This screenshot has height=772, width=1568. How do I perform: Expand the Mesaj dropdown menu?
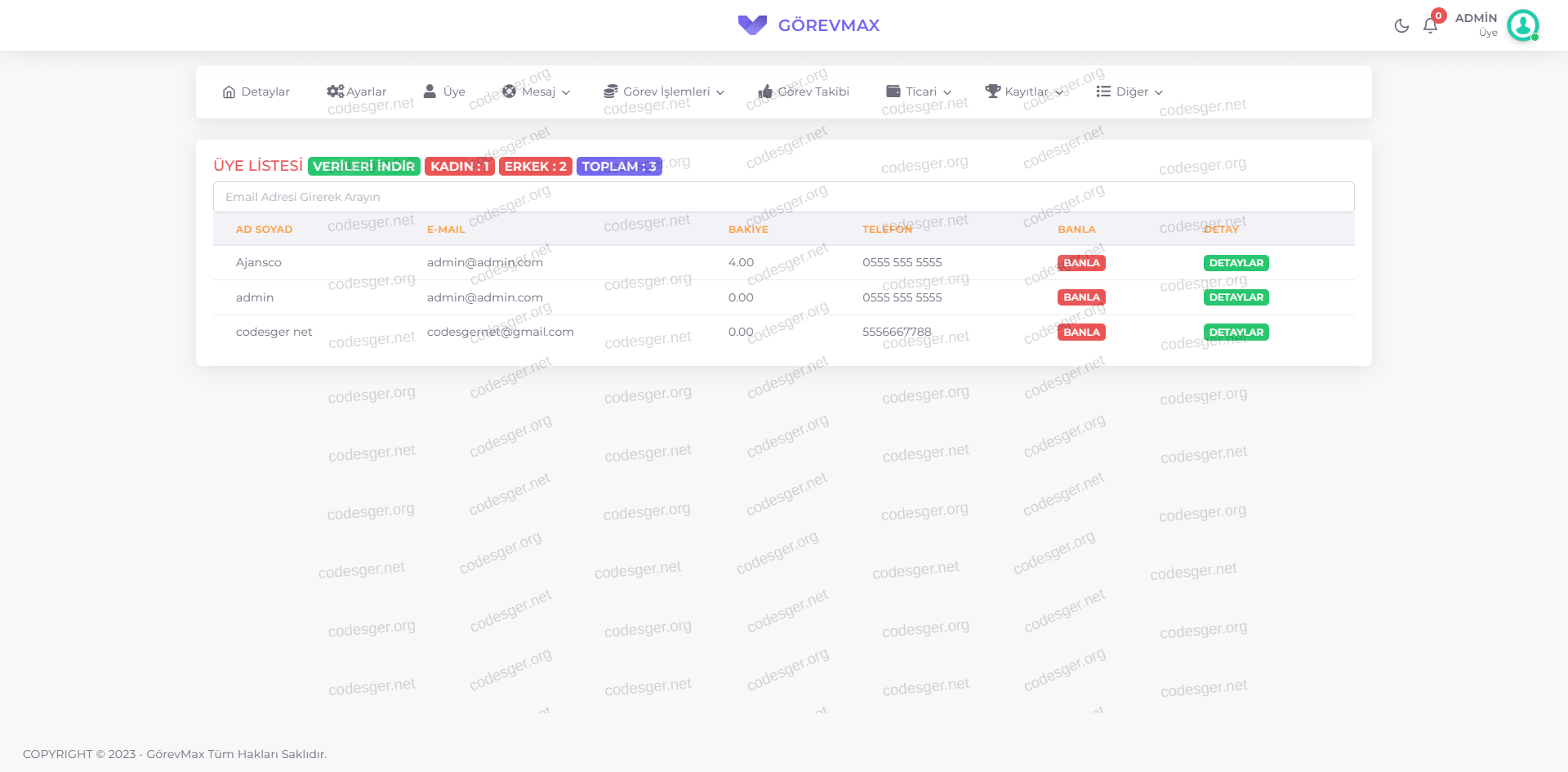pyautogui.click(x=537, y=91)
